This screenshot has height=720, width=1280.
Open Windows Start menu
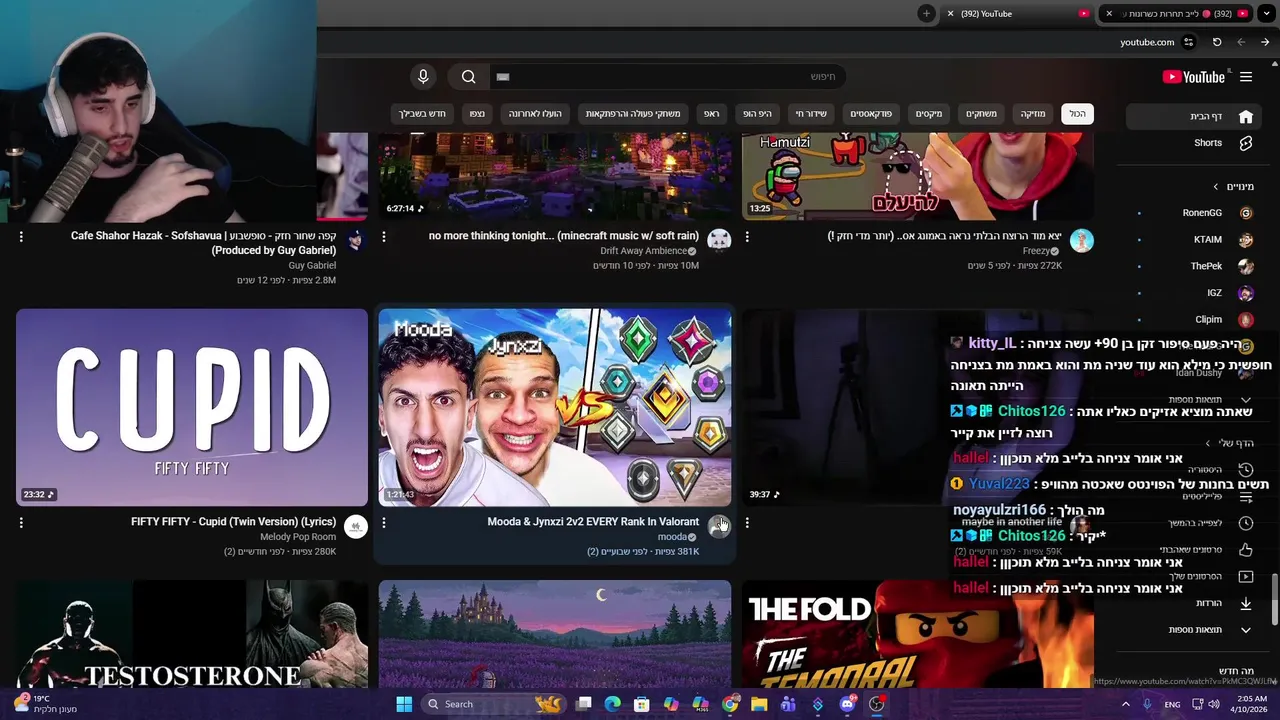[x=404, y=704]
